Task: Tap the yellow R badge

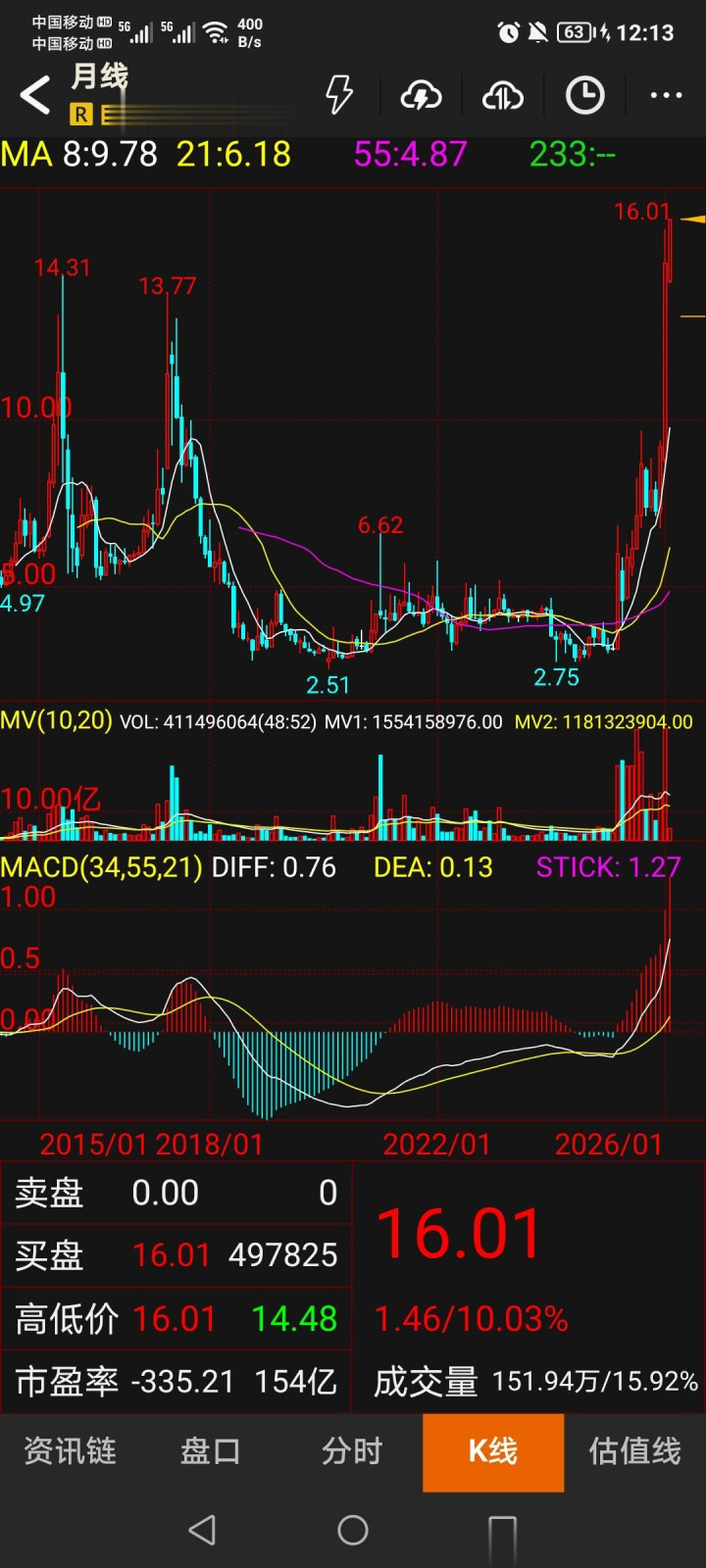Action: (80, 115)
